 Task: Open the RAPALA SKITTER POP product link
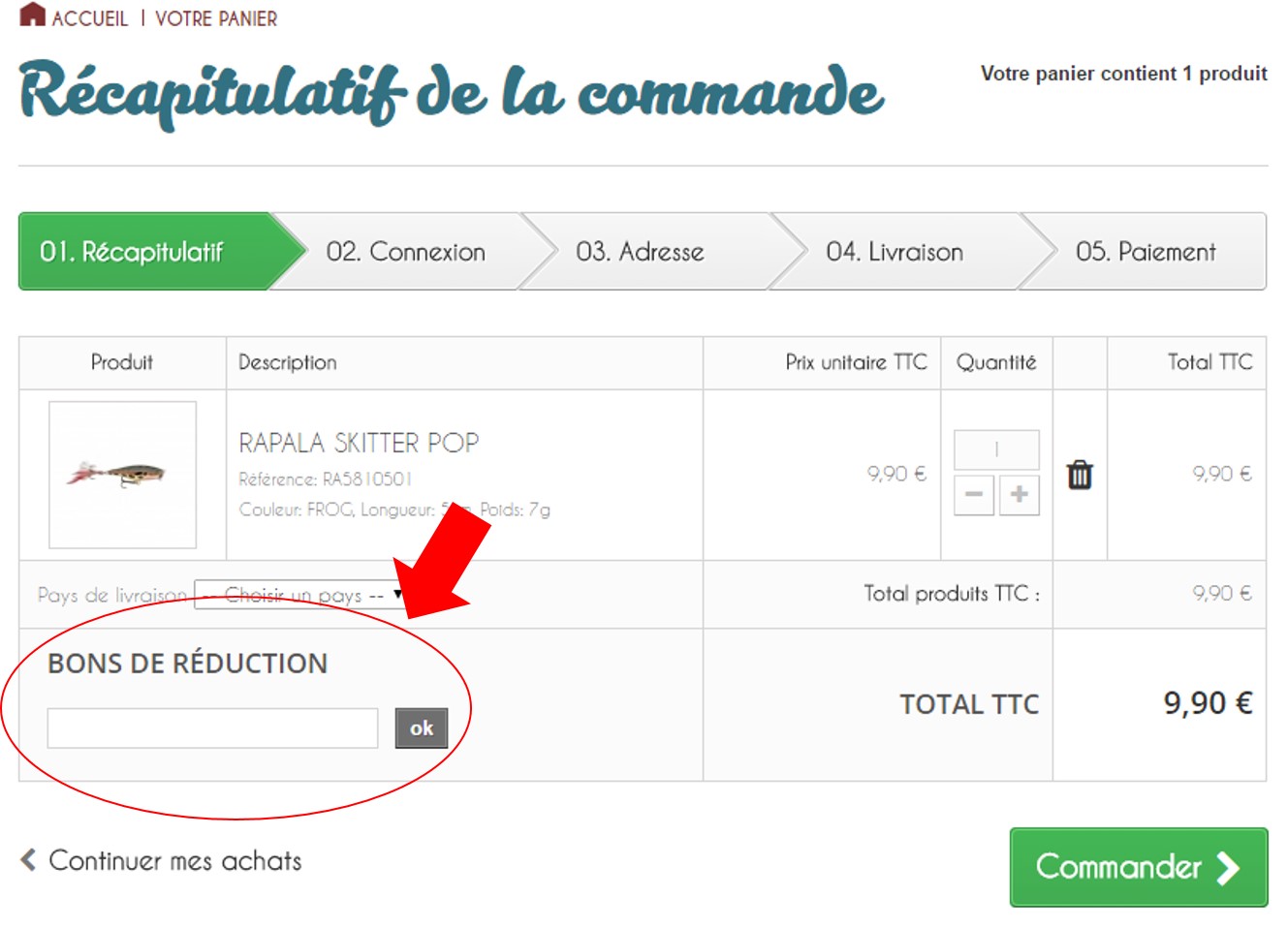pos(359,443)
